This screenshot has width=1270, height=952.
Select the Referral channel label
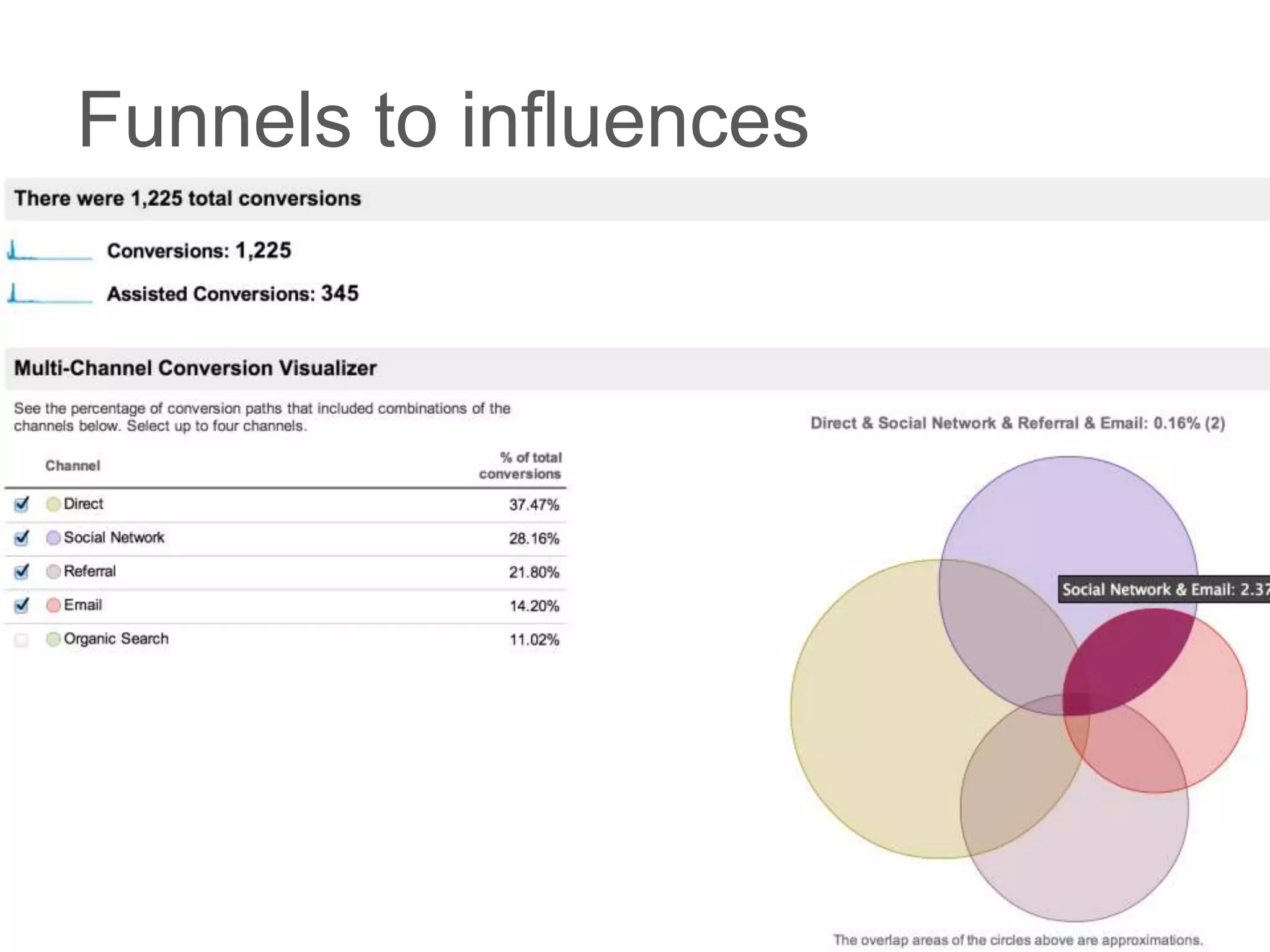(90, 571)
